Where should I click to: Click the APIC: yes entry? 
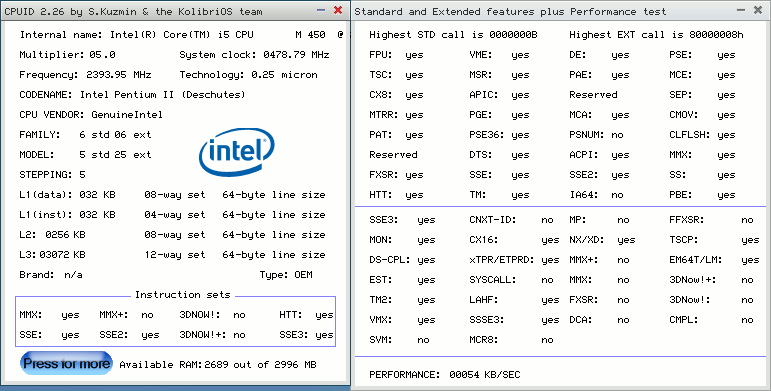[499, 94]
